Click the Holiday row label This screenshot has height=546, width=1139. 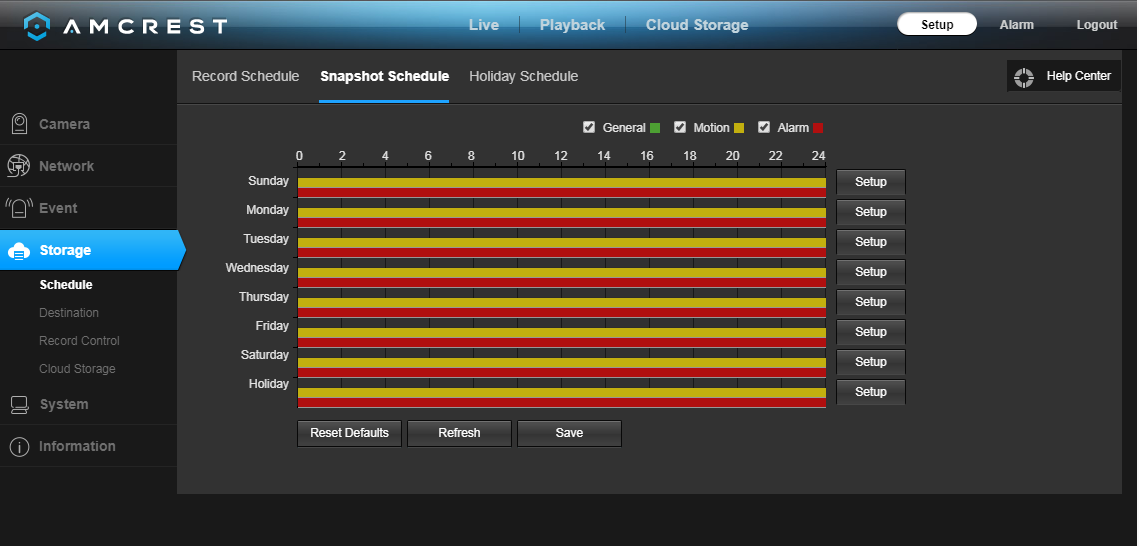[269, 384]
